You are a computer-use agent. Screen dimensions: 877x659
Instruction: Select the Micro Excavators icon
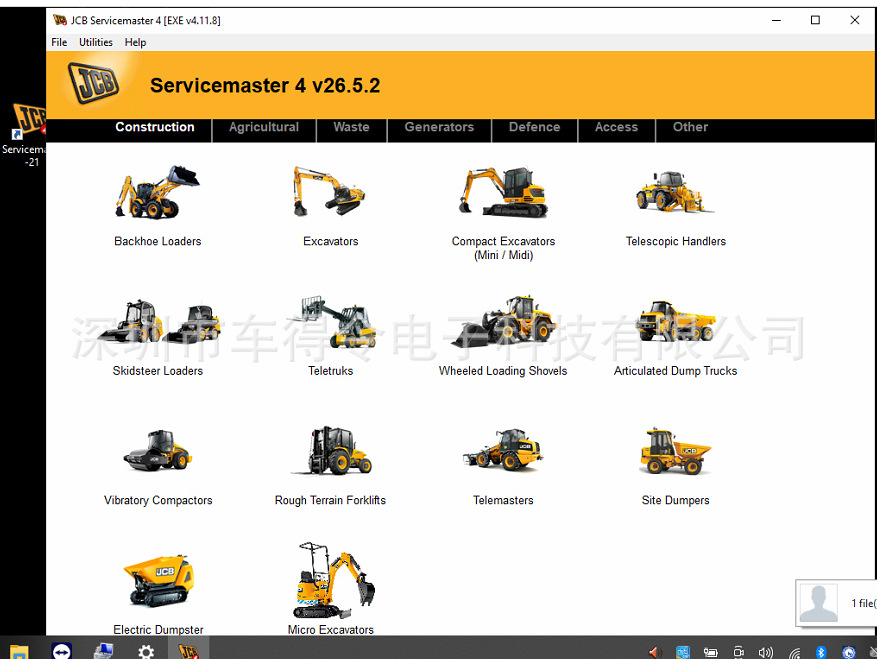[x=333, y=580]
